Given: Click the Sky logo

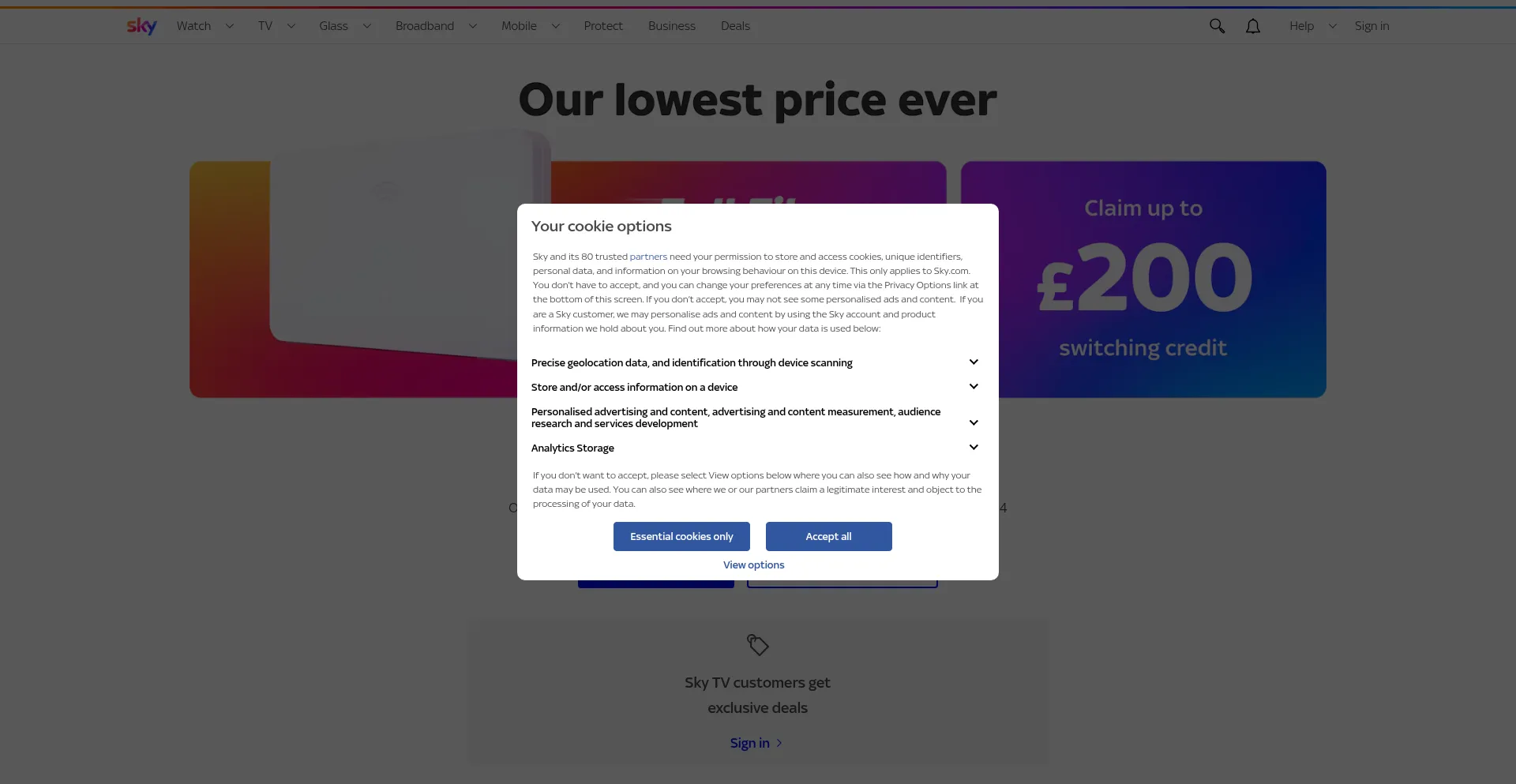Looking at the screenshot, I should tap(141, 26).
